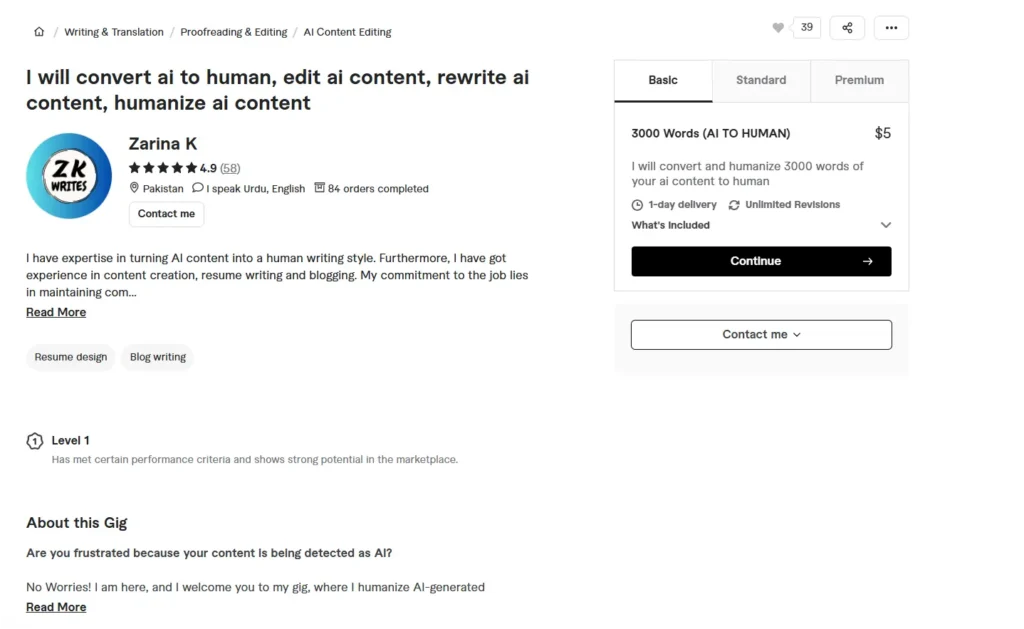Image resolution: width=1024 pixels, height=629 pixels.
Task: Click the five-star rating icons
Action: coord(163,168)
